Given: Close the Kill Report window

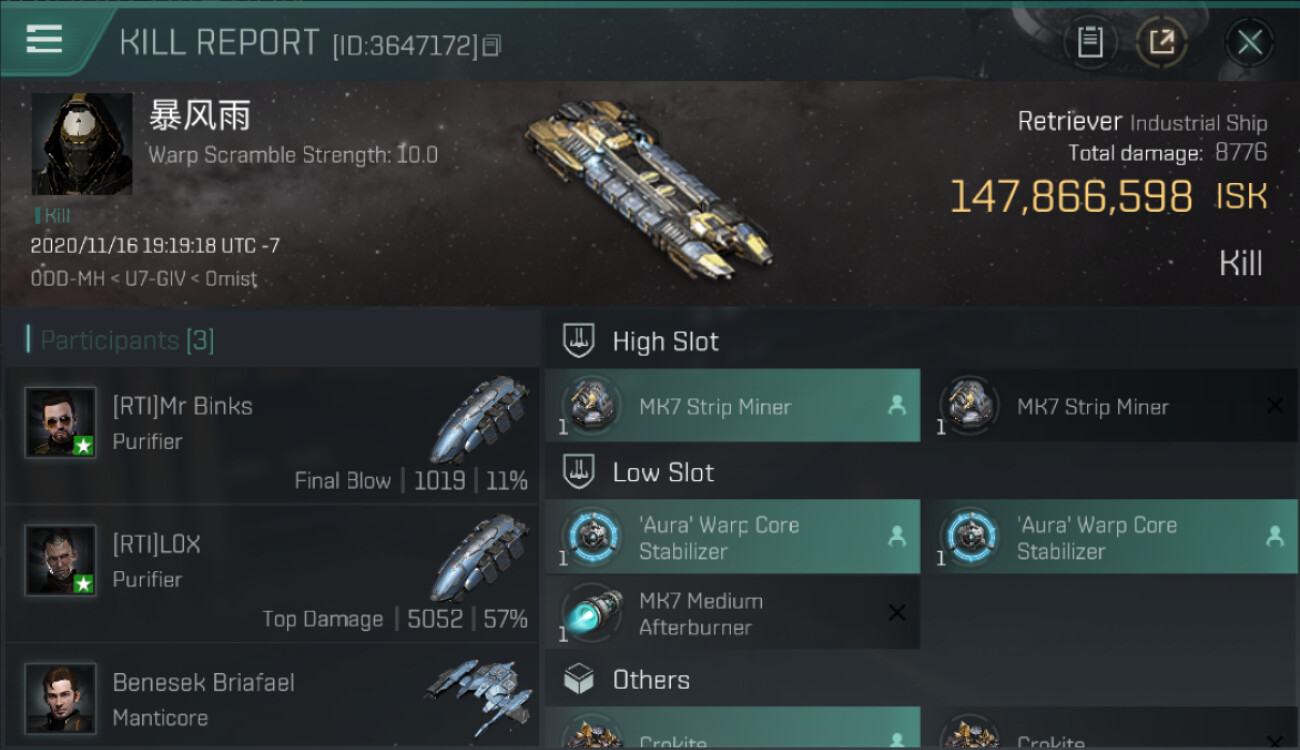Looking at the screenshot, I should [1249, 42].
